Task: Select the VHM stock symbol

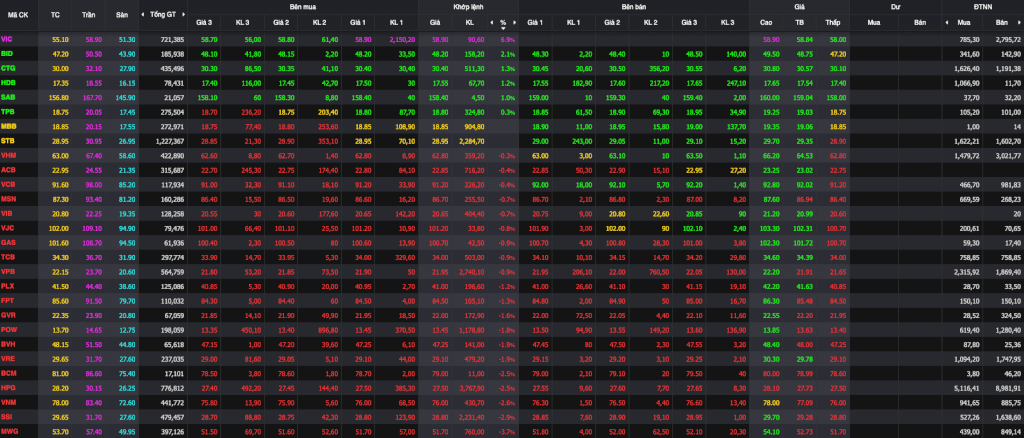Action: (8, 155)
